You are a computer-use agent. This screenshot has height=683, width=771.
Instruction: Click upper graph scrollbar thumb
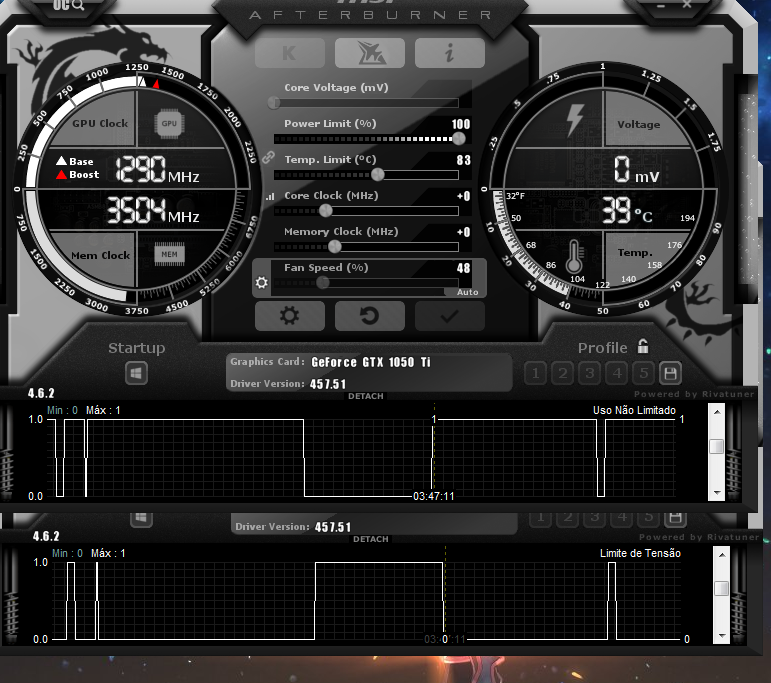coord(717,446)
